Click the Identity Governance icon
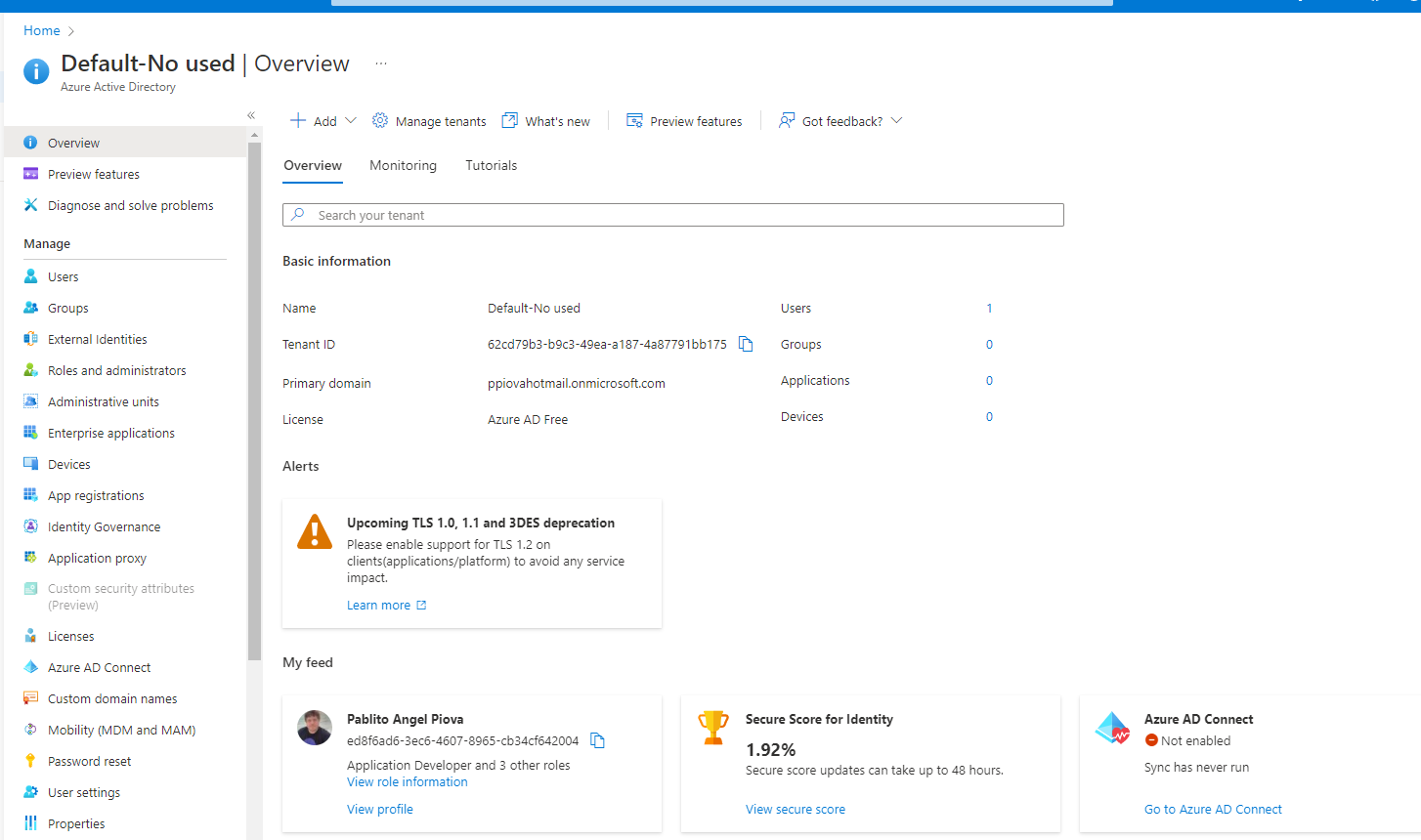This screenshot has width=1421, height=840. (x=30, y=526)
